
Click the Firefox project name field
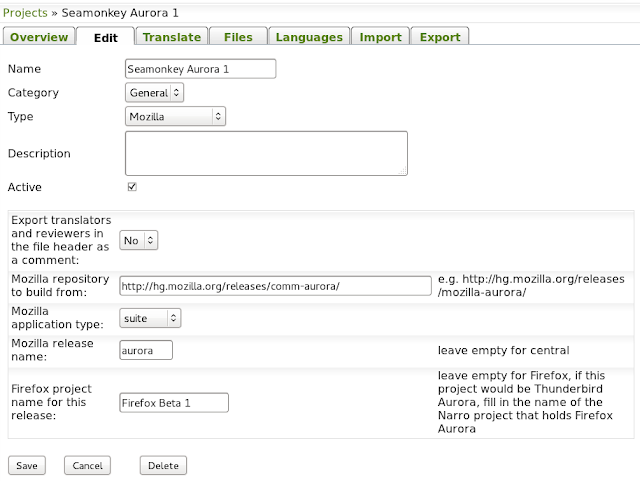click(174, 403)
